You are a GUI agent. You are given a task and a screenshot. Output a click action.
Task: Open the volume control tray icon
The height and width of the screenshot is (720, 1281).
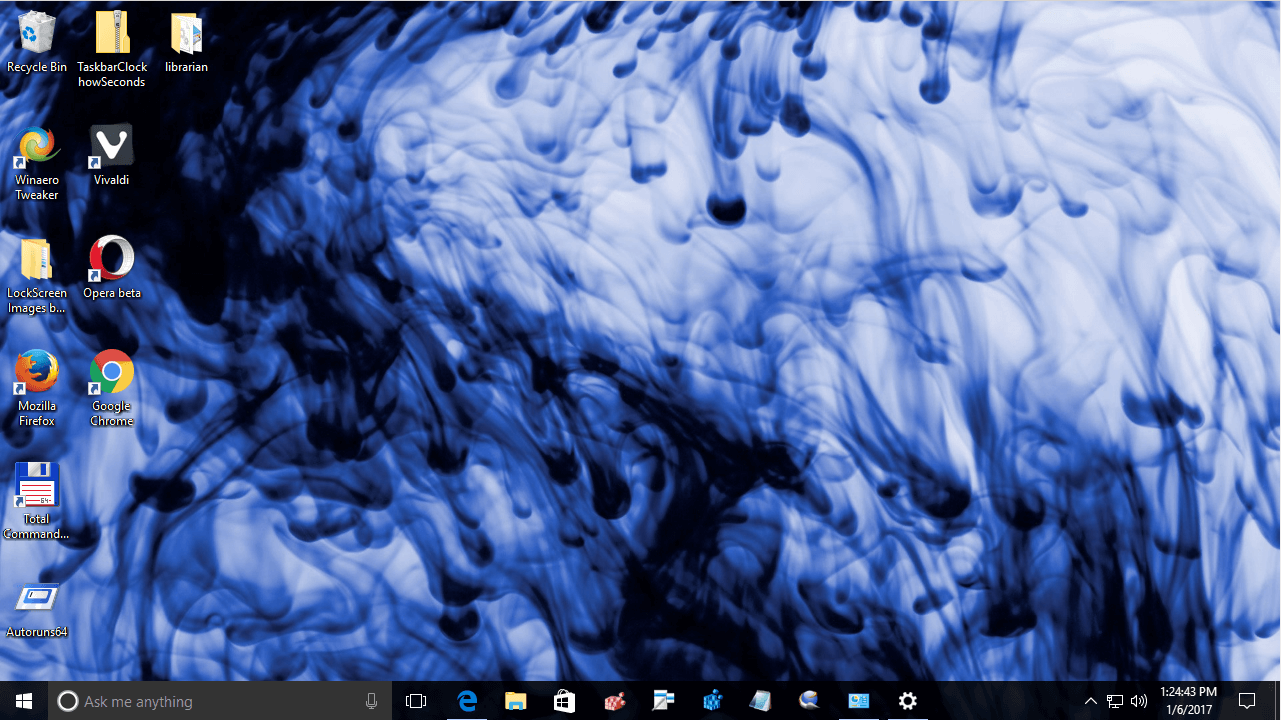click(x=1139, y=701)
